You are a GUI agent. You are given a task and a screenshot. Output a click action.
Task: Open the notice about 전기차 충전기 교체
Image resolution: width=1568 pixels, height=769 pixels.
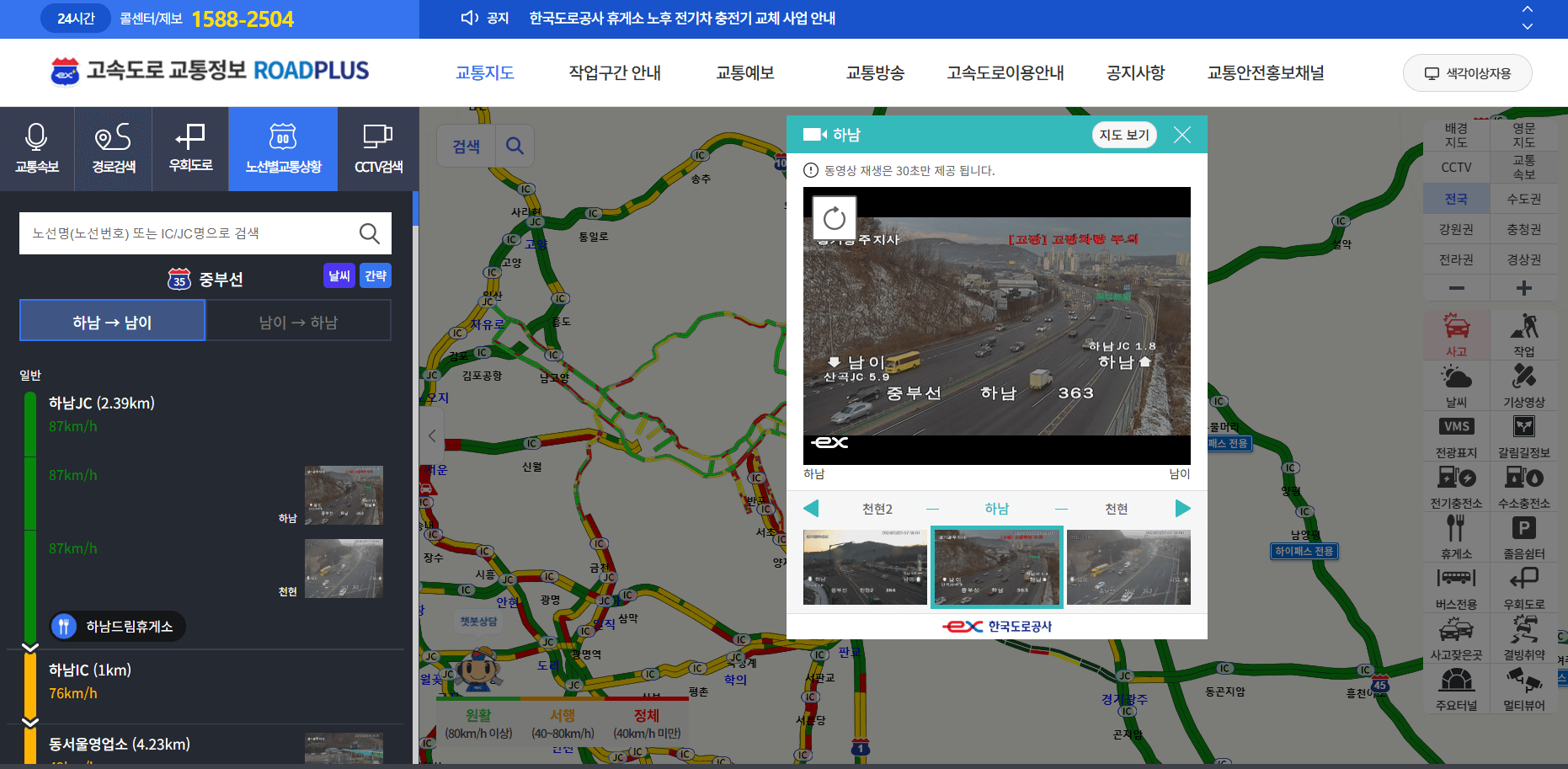click(682, 18)
